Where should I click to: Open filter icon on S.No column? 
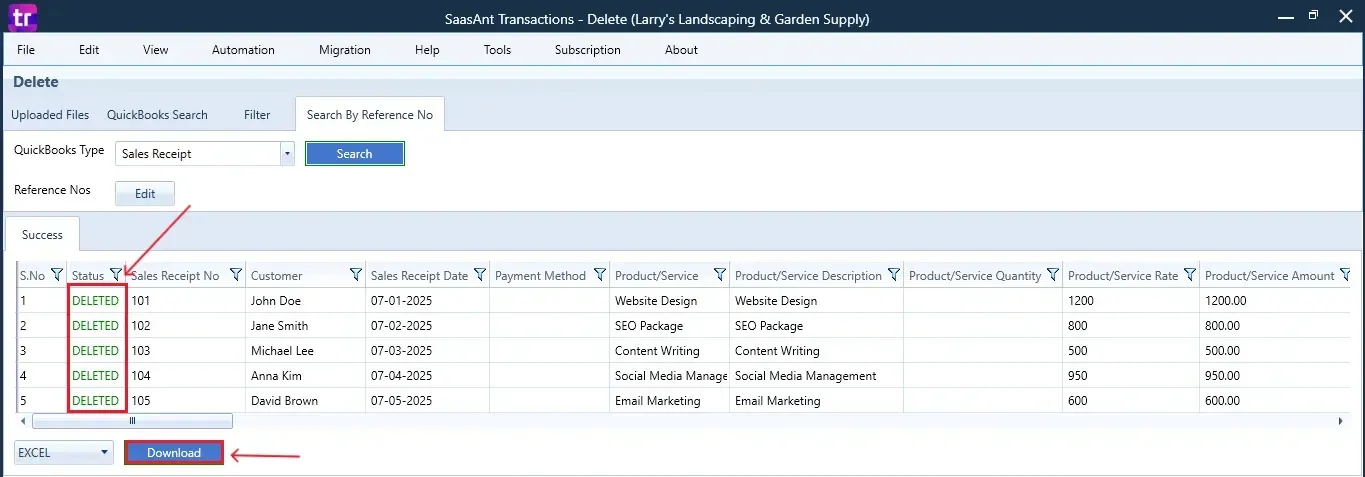57,275
